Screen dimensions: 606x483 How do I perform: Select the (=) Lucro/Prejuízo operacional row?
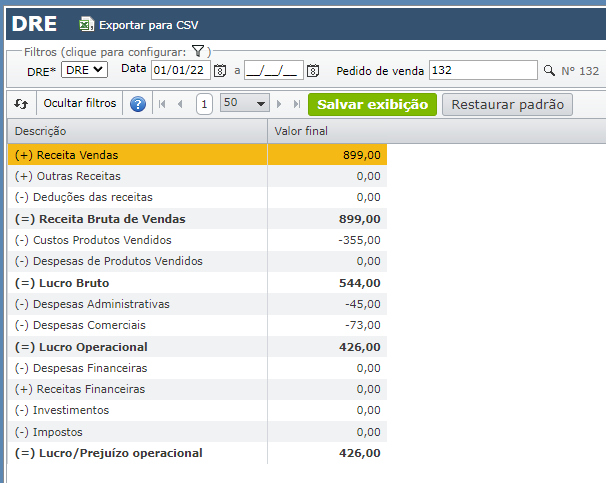tap(197, 453)
